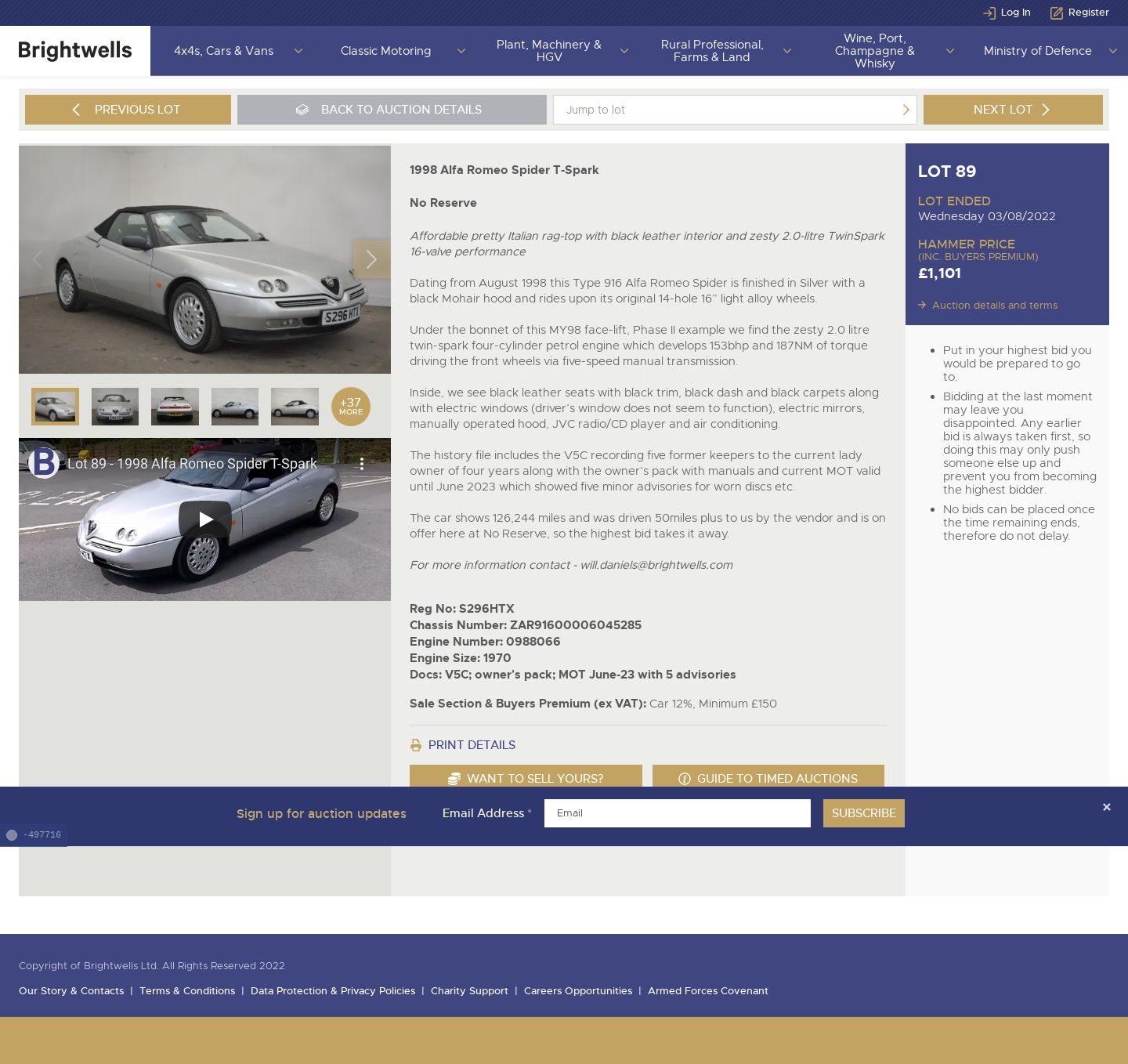1128x1064 pixels.
Task: Click the Wednesday 03/08/2022 end date
Action: pos(987,216)
